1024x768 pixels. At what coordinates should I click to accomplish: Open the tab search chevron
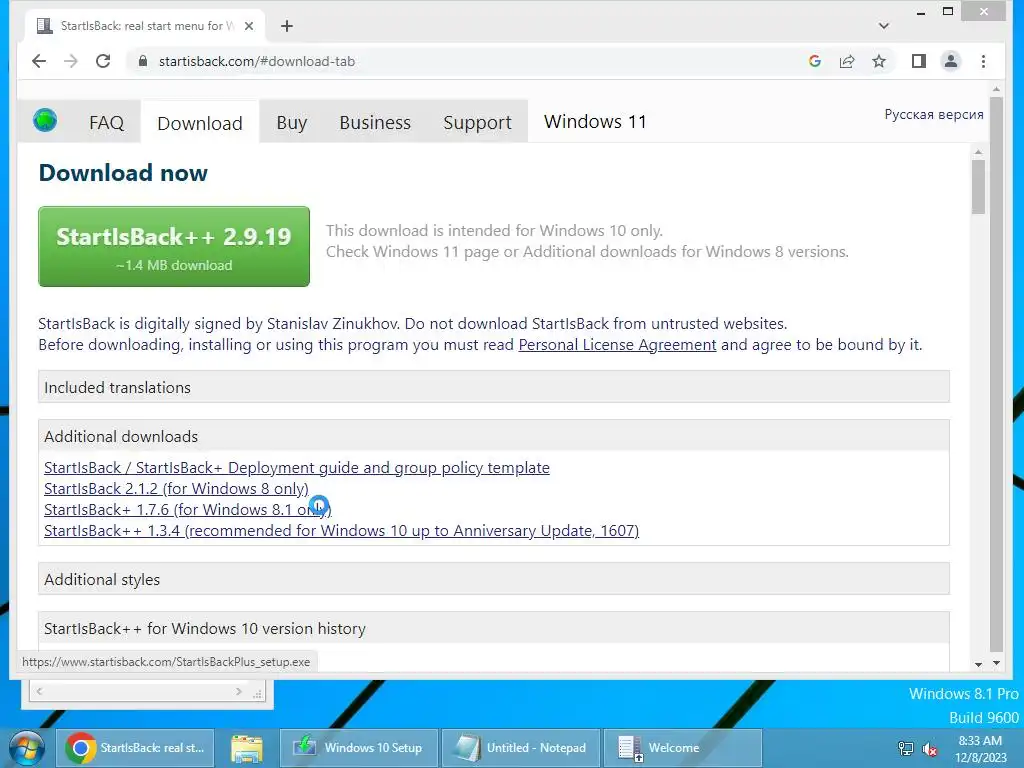[884, 26]
